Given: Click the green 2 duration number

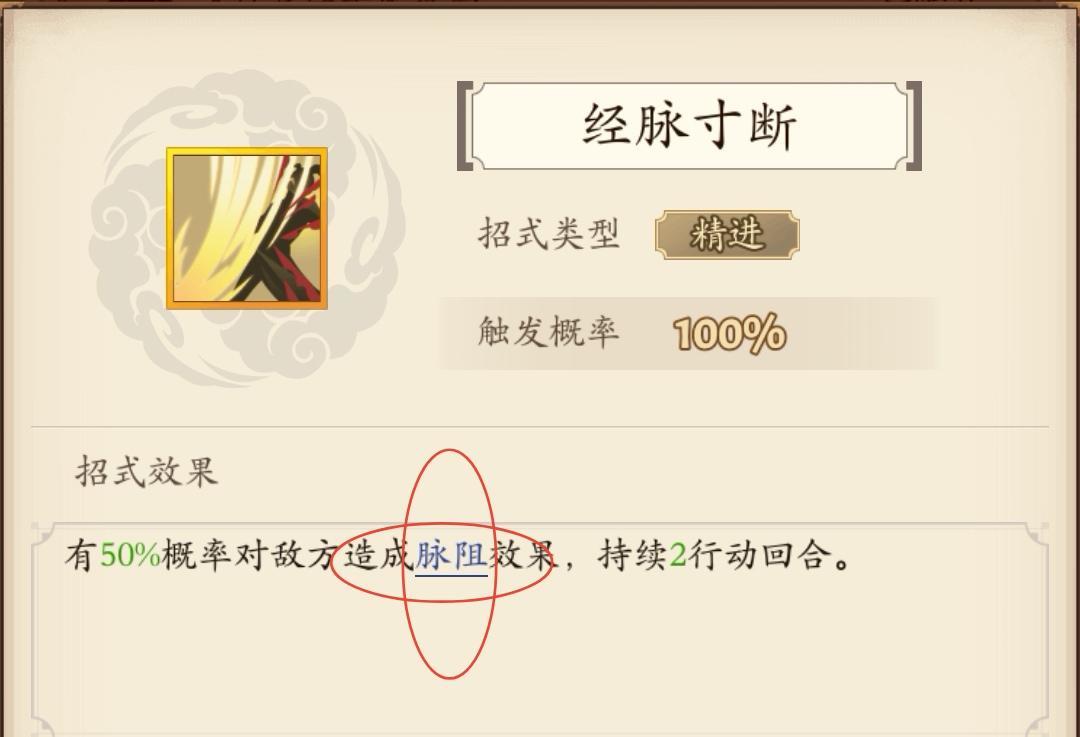Looking at the screenshot, I should tap(678, 555).
